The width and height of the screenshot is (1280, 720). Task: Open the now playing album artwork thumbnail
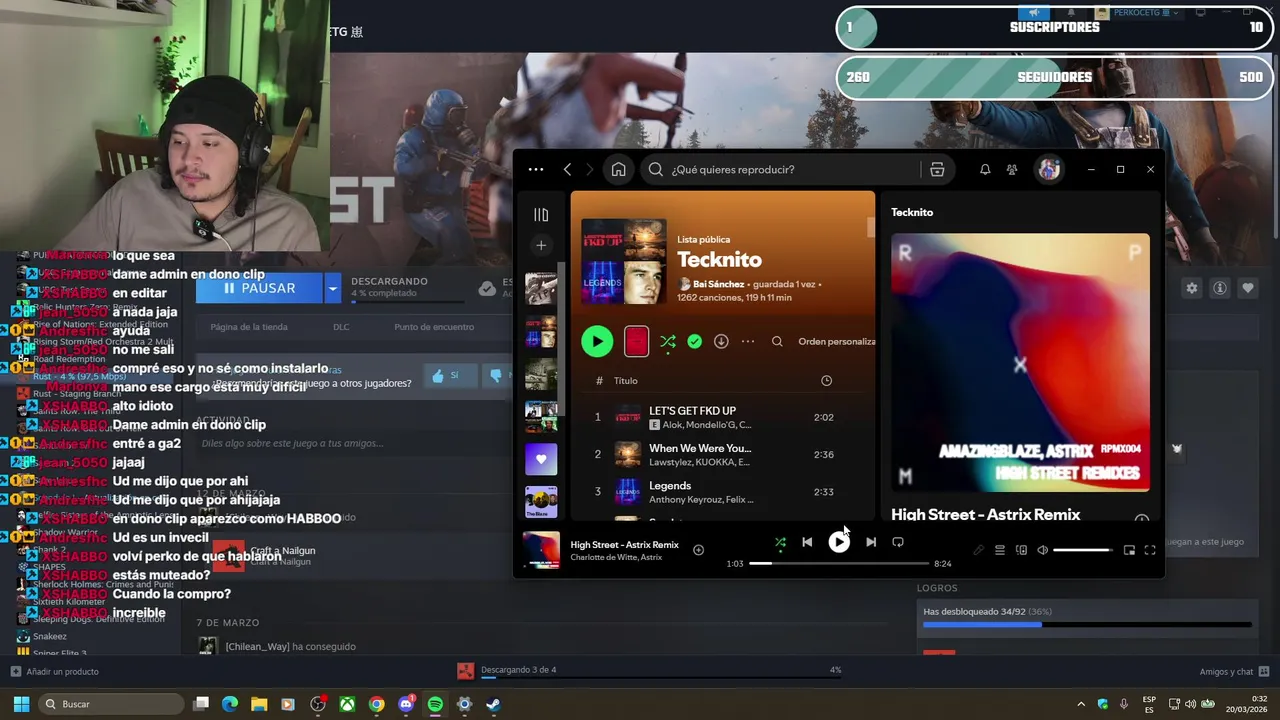pos(541,550)
